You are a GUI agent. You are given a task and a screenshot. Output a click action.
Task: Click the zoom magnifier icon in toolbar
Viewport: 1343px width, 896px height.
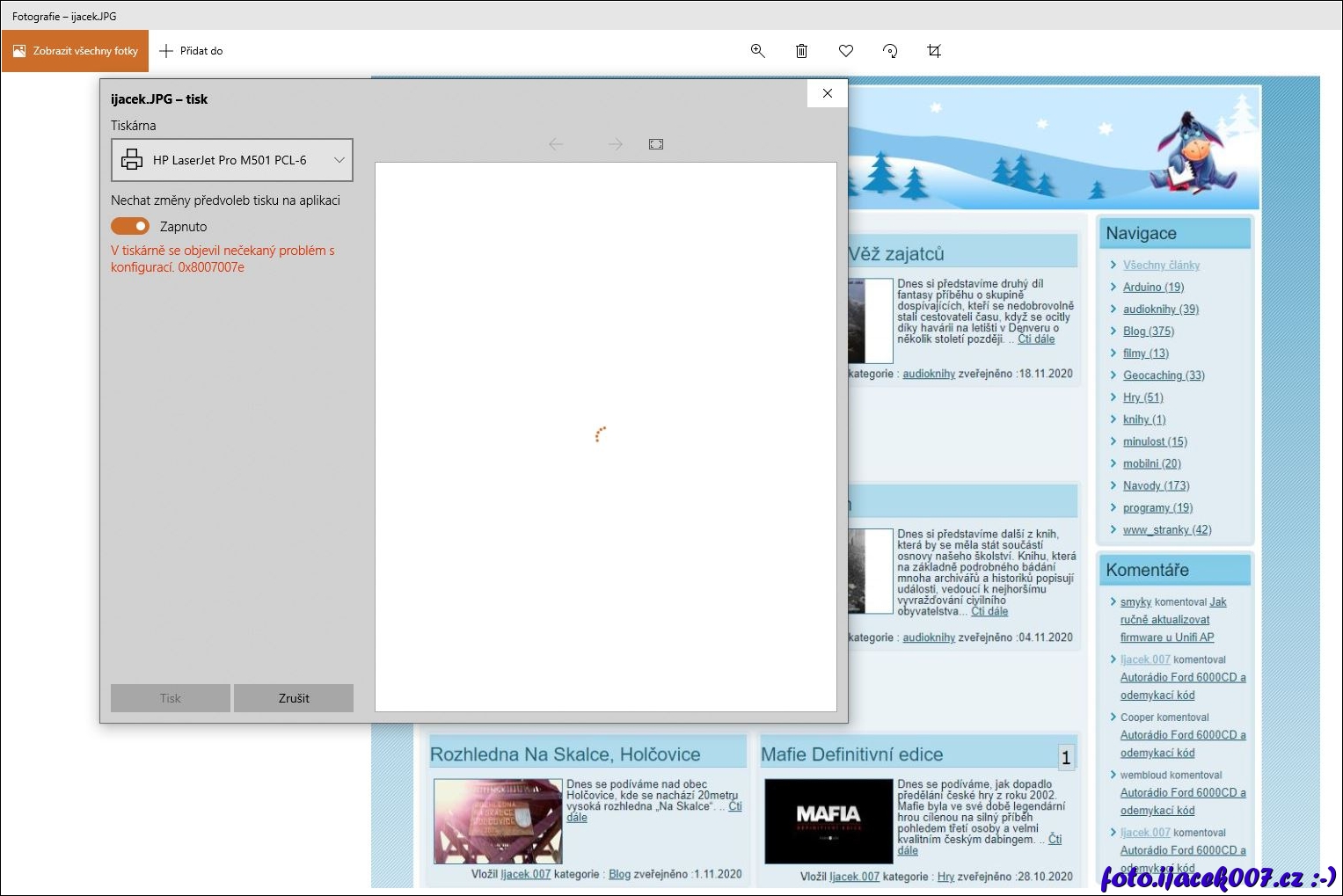757,51
